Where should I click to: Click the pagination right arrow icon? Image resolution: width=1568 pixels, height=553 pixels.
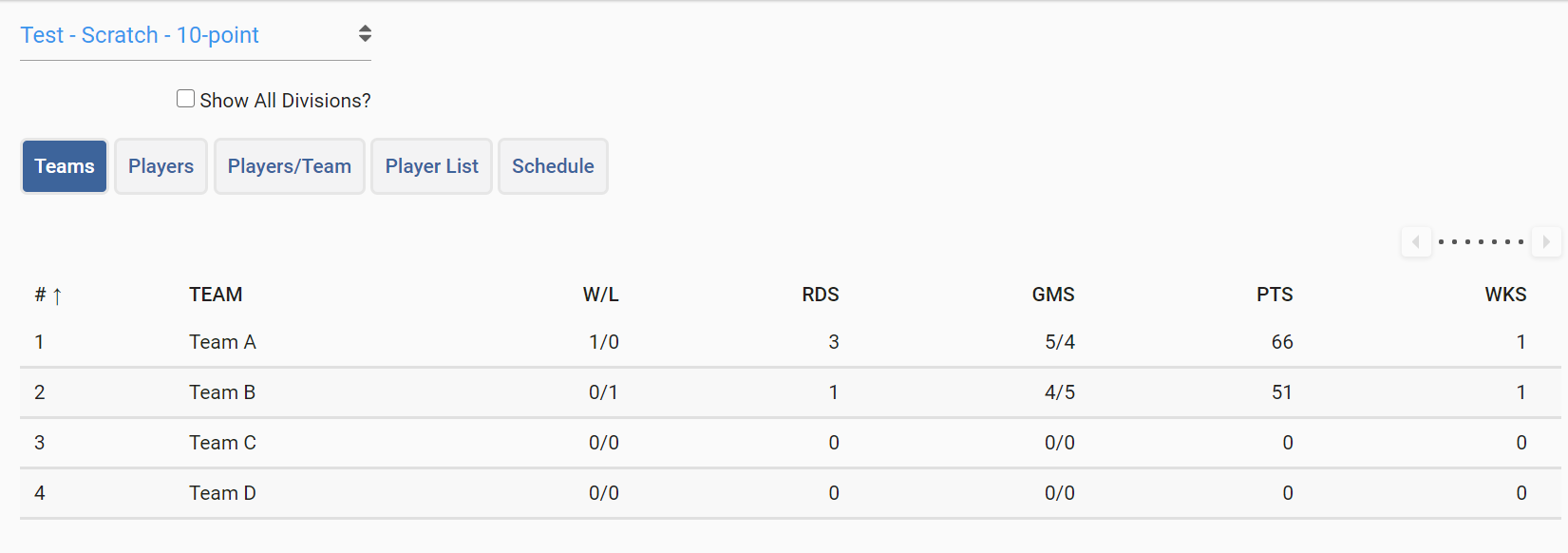pyautogui.click(x=1547, y=242)
